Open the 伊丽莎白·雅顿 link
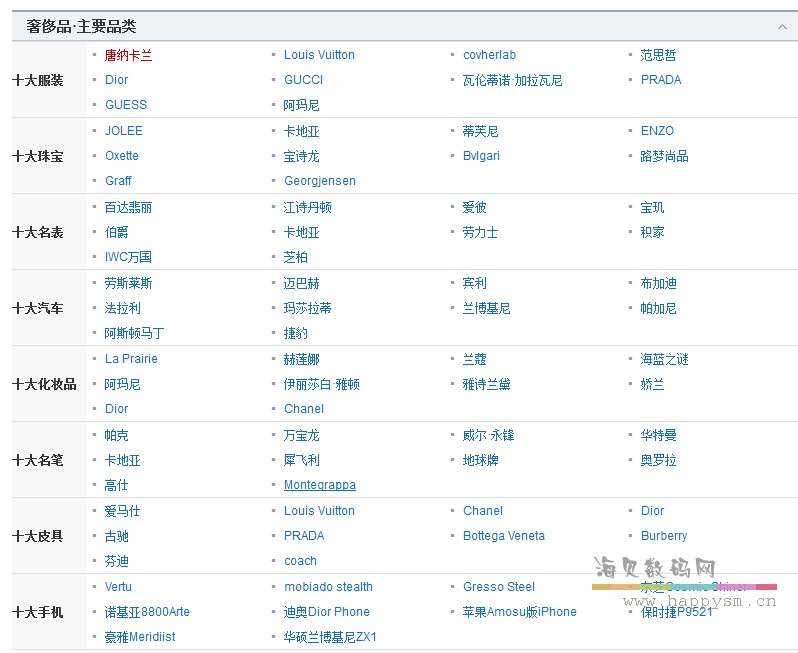The image size is (798, 653). click(x=322, y=384)
